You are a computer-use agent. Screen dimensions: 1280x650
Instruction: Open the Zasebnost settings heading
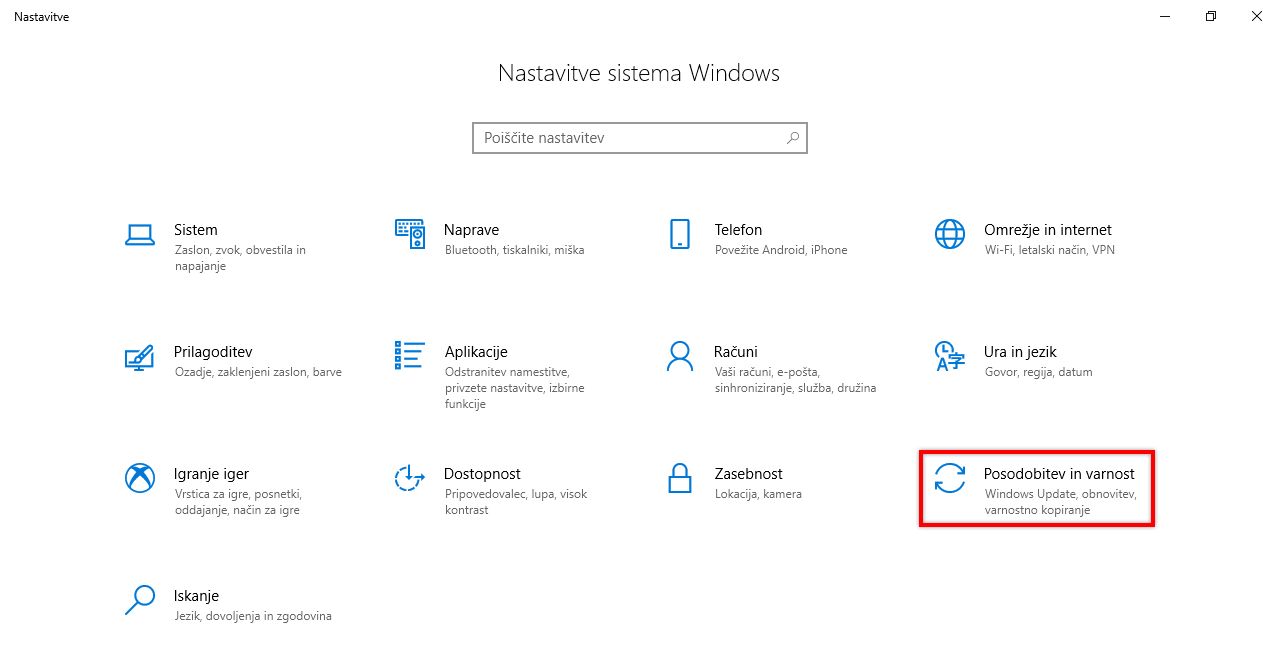click(748, 474)
